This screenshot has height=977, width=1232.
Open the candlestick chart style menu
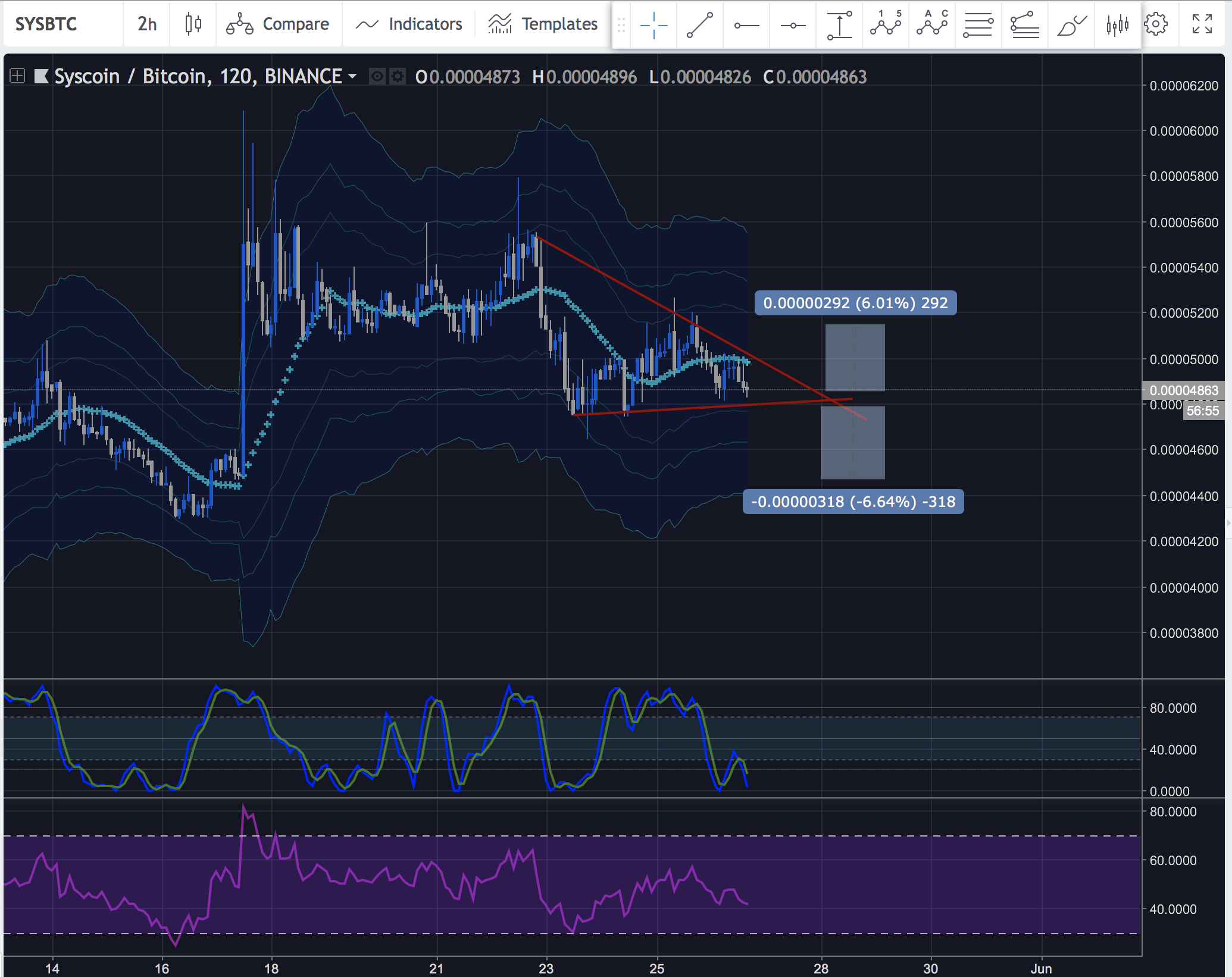[x=193, y=24]
